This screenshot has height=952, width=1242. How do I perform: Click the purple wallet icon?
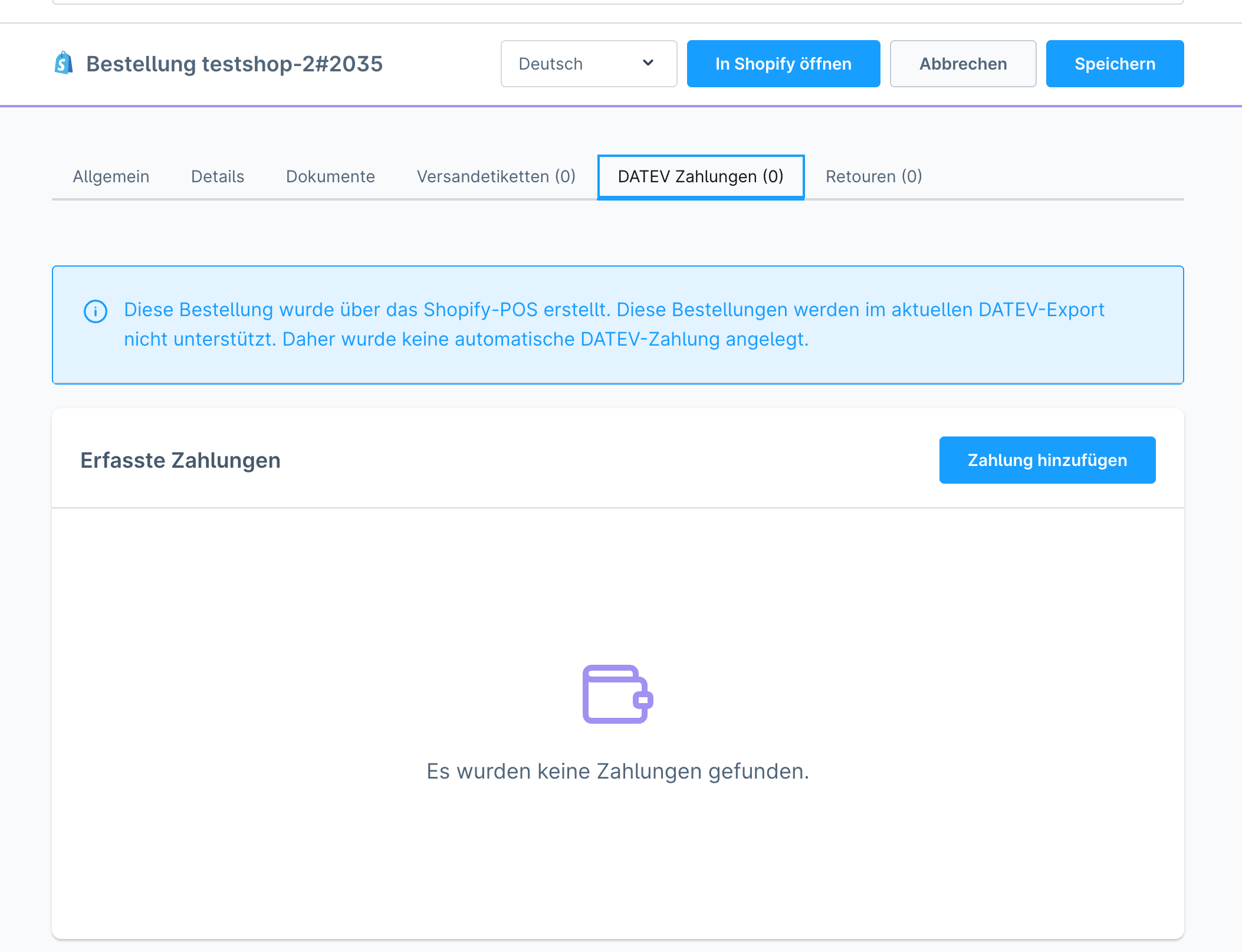click(x=617, y=694)
